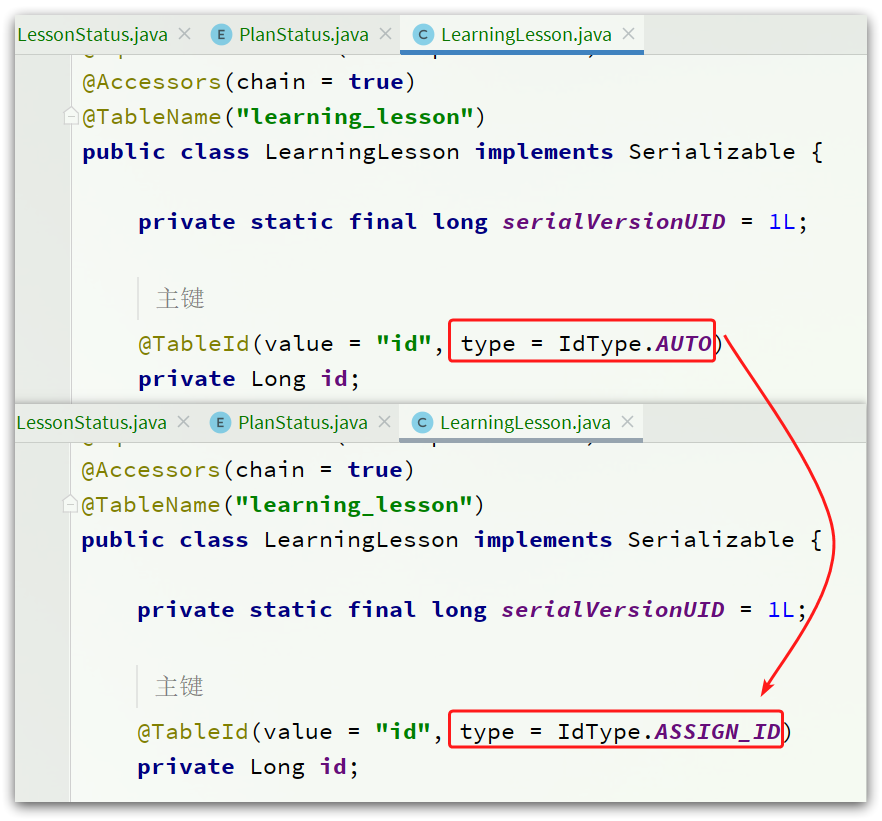This screenshot has height=821, width=882.
Task: Click Serializable in lower editor class declaration
Action: (710, 540)
